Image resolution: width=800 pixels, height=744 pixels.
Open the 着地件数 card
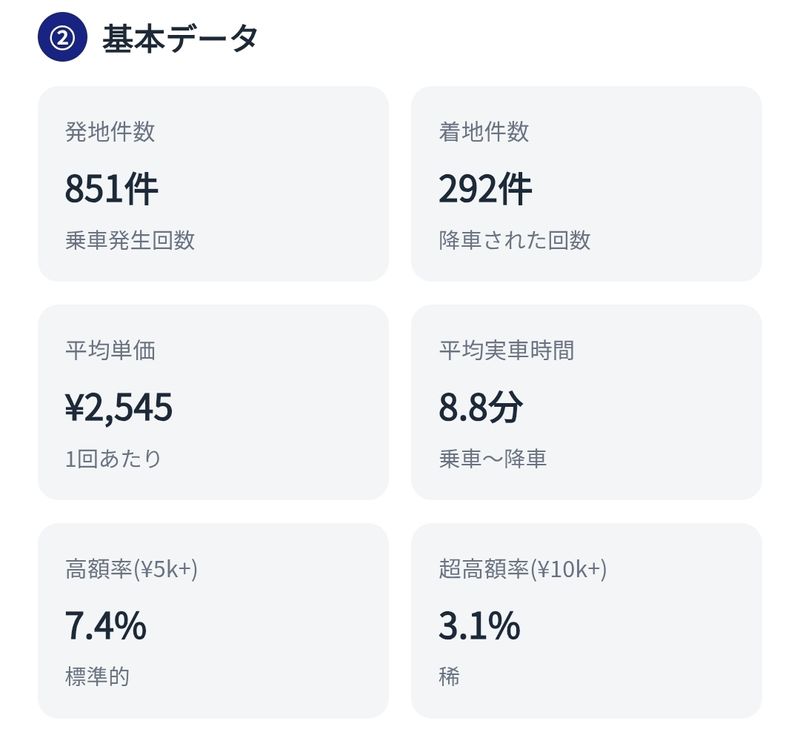pos(586,184)
